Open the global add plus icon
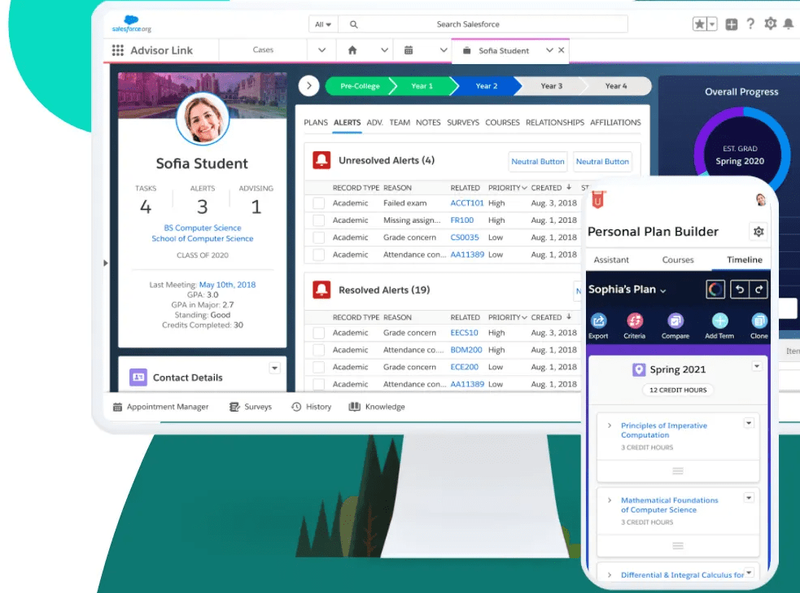 [x=731, y=24]
